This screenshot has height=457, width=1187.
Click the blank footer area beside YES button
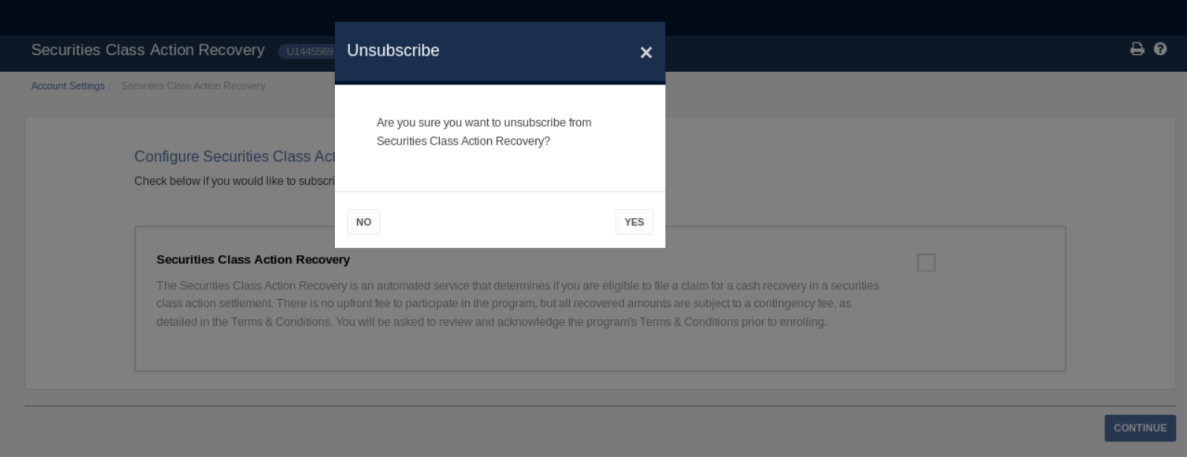pyautogui.click(x=497, y=222)
